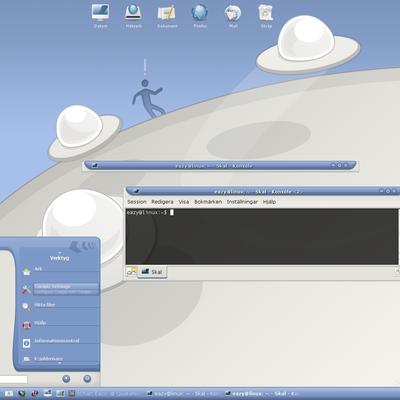This screenshot has width=400, height=400.
Task: Open the Bokmärken menu in Konsole
Action: point(208,202)
